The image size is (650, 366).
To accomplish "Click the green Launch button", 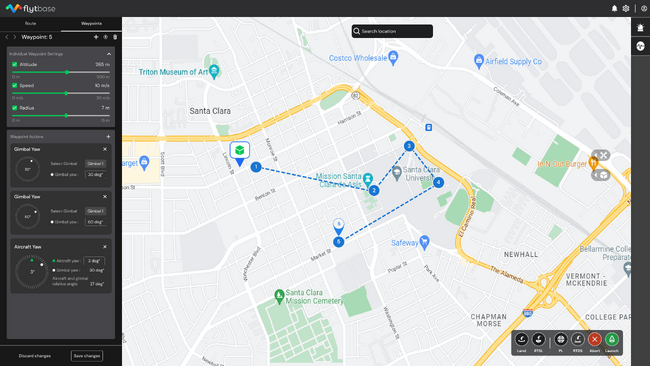I will click(611, 339).
